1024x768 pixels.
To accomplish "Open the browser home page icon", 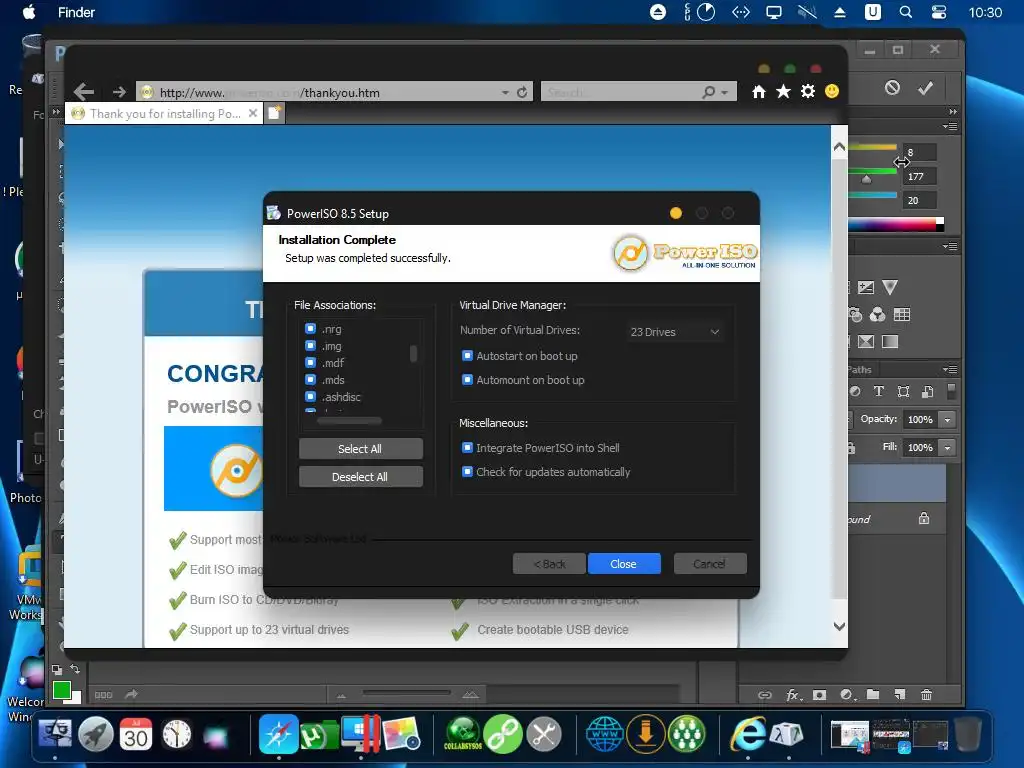I will (x=758, y=91).
